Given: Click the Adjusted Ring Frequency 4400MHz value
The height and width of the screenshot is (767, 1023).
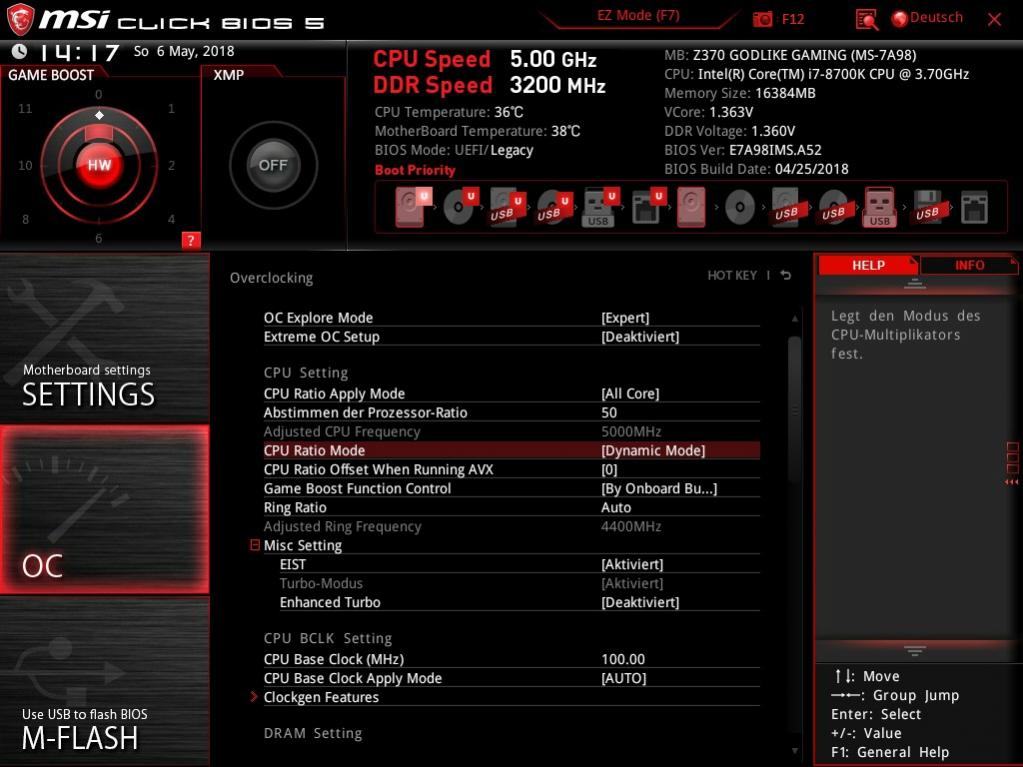Looking at the screenshot, I should tap(631, 526).
